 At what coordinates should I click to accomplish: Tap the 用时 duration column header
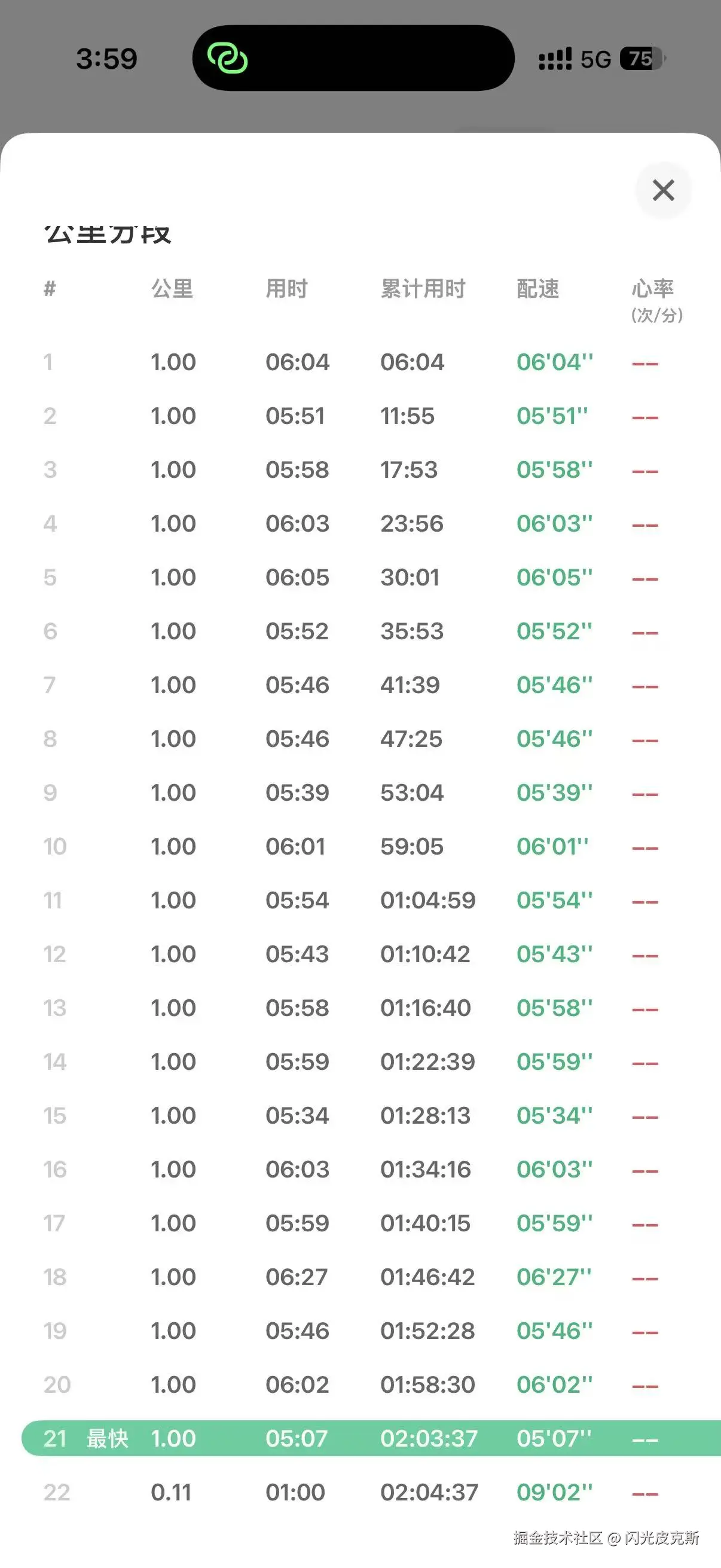286,288
